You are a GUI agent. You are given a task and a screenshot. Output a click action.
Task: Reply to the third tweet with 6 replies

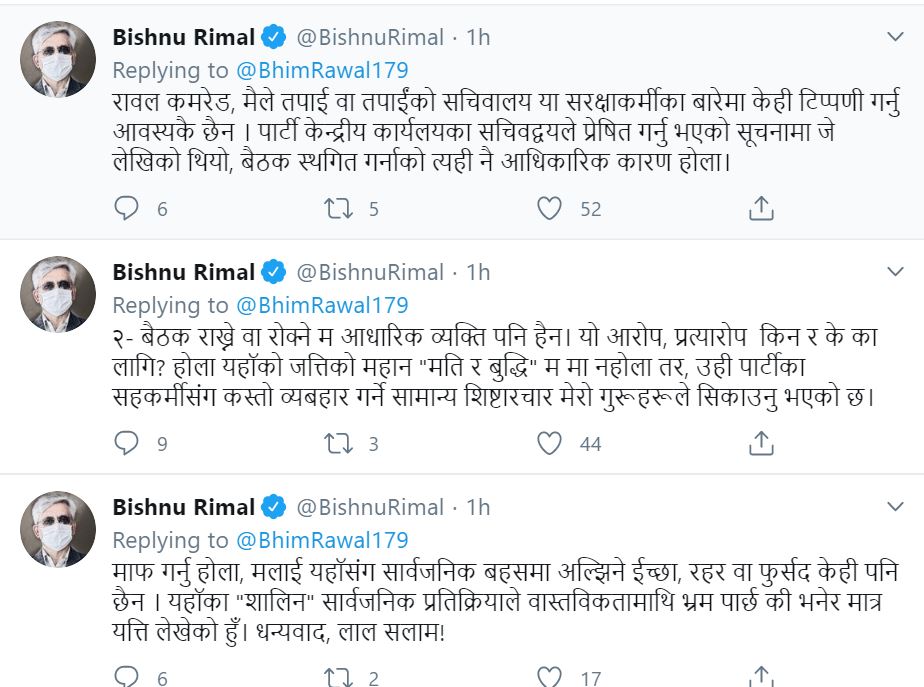(x=127, y=677)
